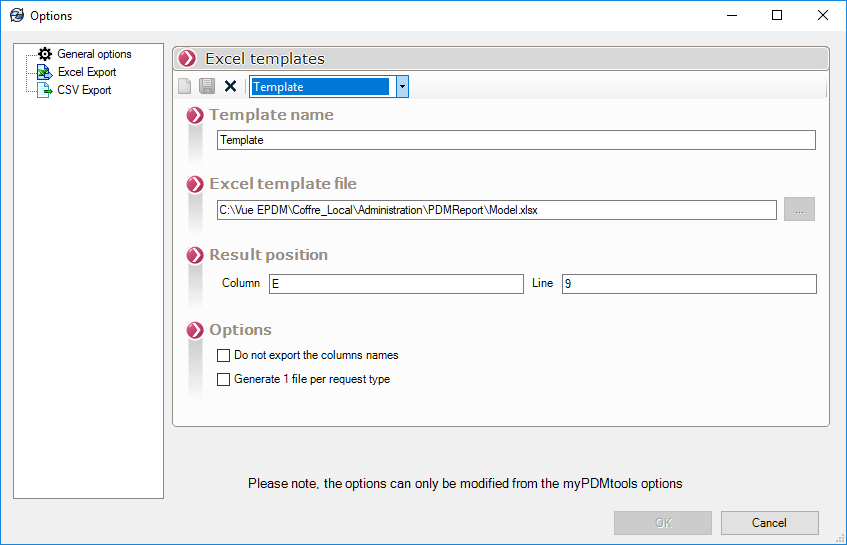Browse for Excel template file button
The image size is (847, 545).
799,209
